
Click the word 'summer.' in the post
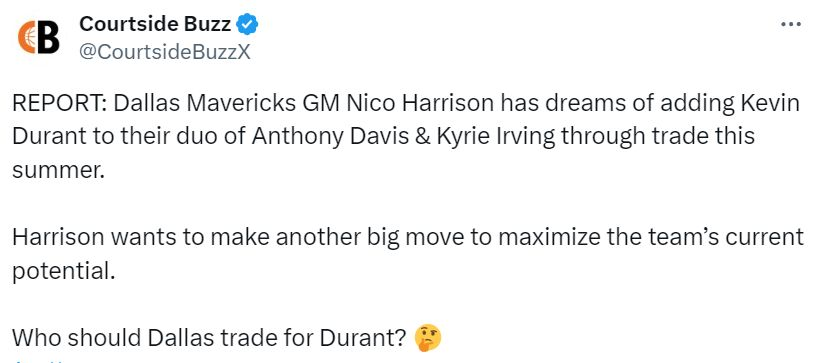(58, 170)
